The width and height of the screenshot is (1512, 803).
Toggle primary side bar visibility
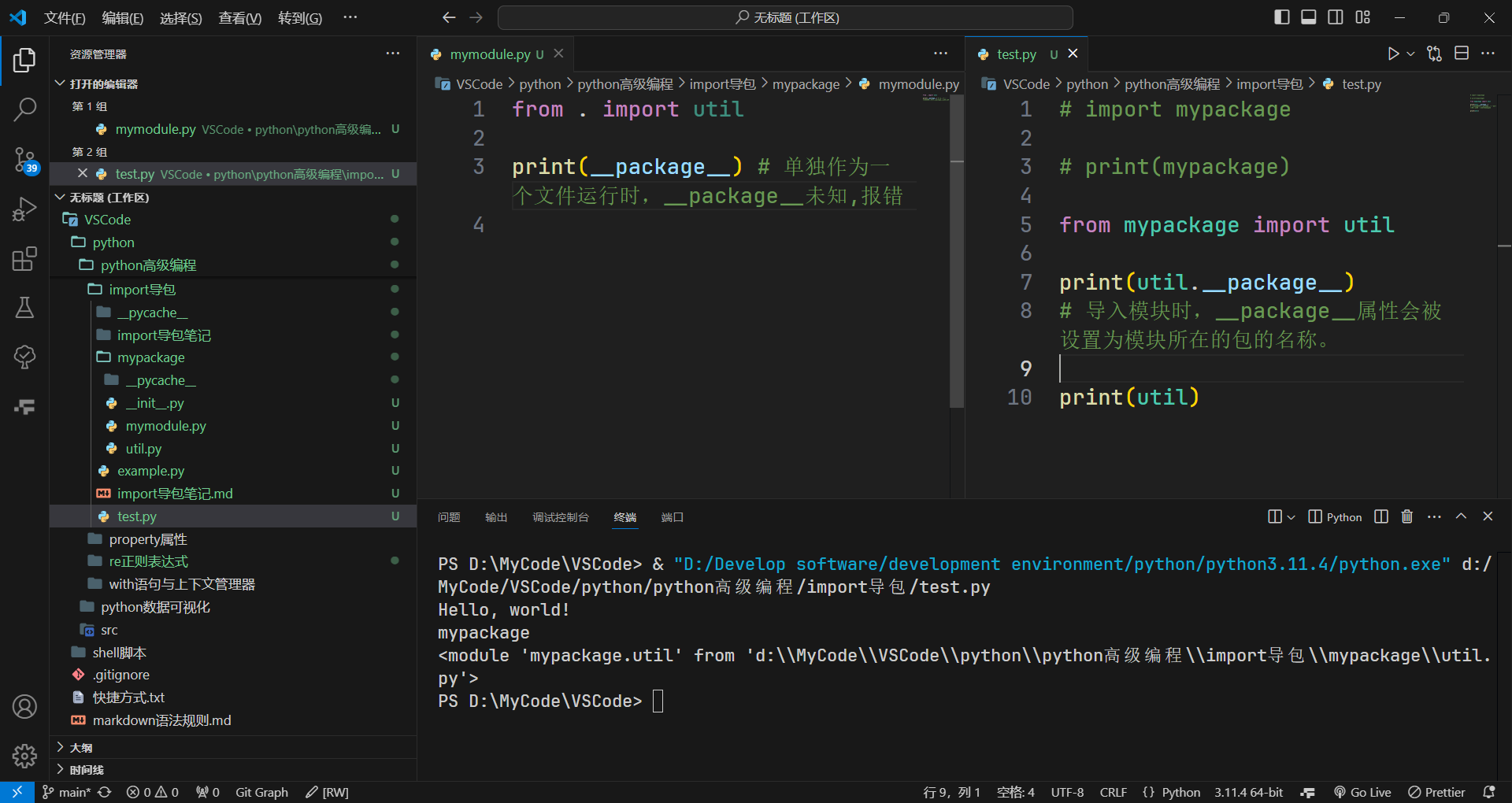1281,17
